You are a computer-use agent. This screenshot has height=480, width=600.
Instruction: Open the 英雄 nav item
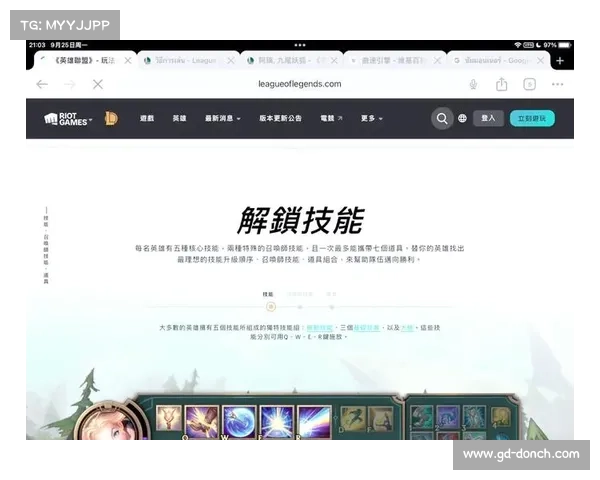[x=179, y=119]
